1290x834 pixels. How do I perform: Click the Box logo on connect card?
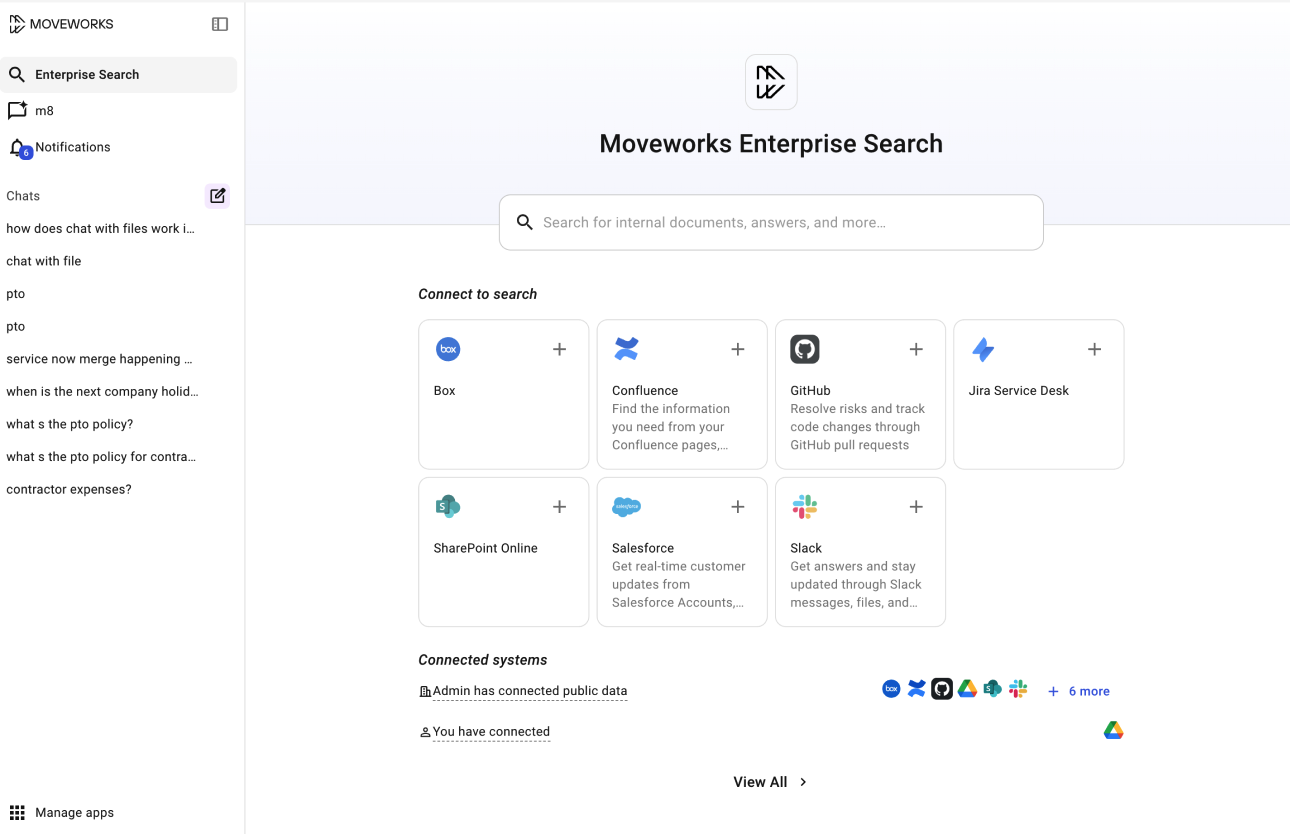point(448,349)
